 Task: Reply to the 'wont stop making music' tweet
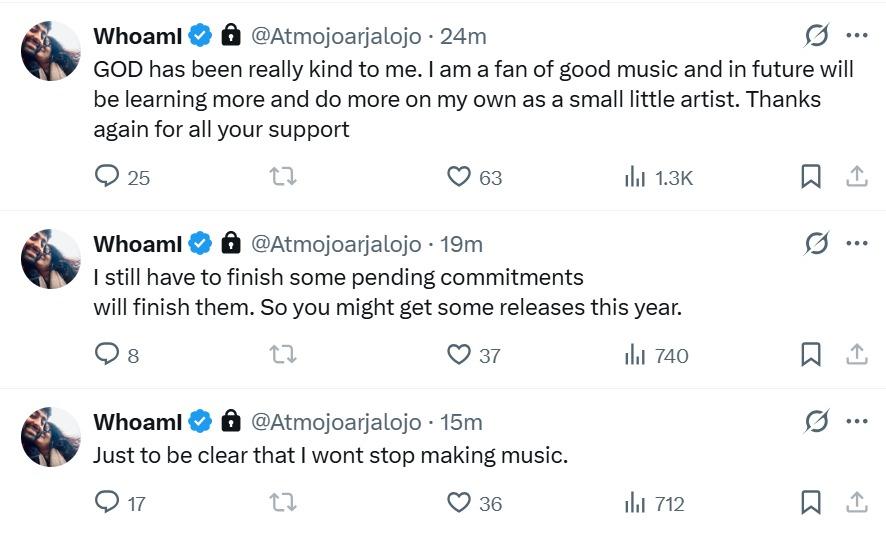(108, 502)
